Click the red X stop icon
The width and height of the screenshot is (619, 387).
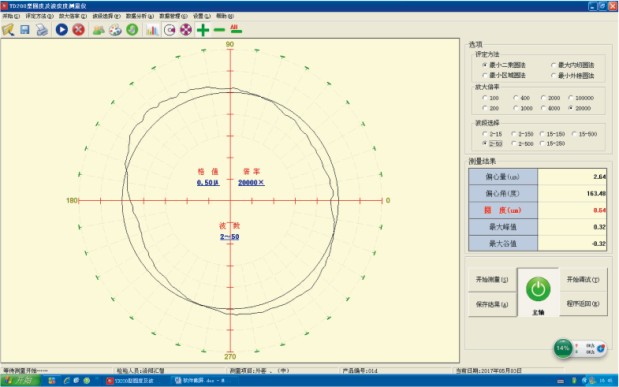79,30
